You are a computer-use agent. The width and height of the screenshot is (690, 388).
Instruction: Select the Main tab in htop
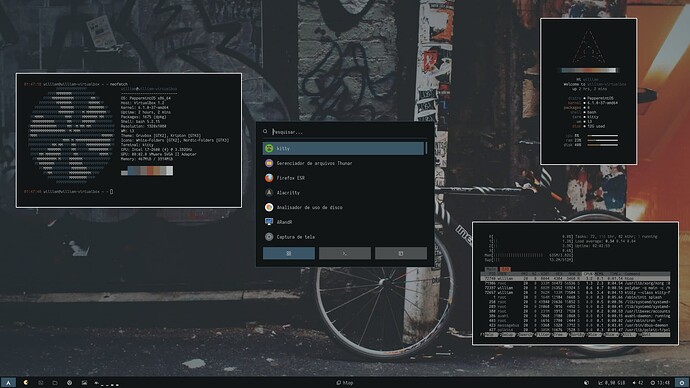point(492,269)
